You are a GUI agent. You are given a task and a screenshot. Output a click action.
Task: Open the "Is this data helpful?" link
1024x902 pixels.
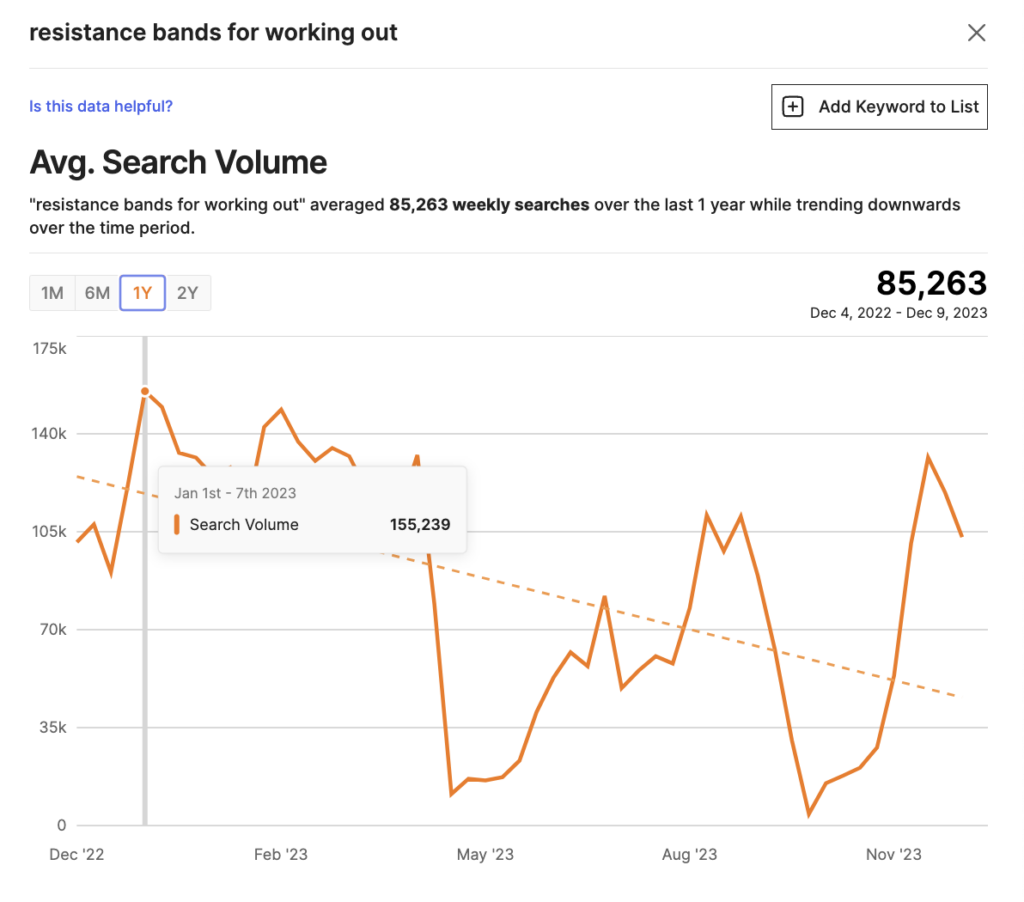pos(101,106)
